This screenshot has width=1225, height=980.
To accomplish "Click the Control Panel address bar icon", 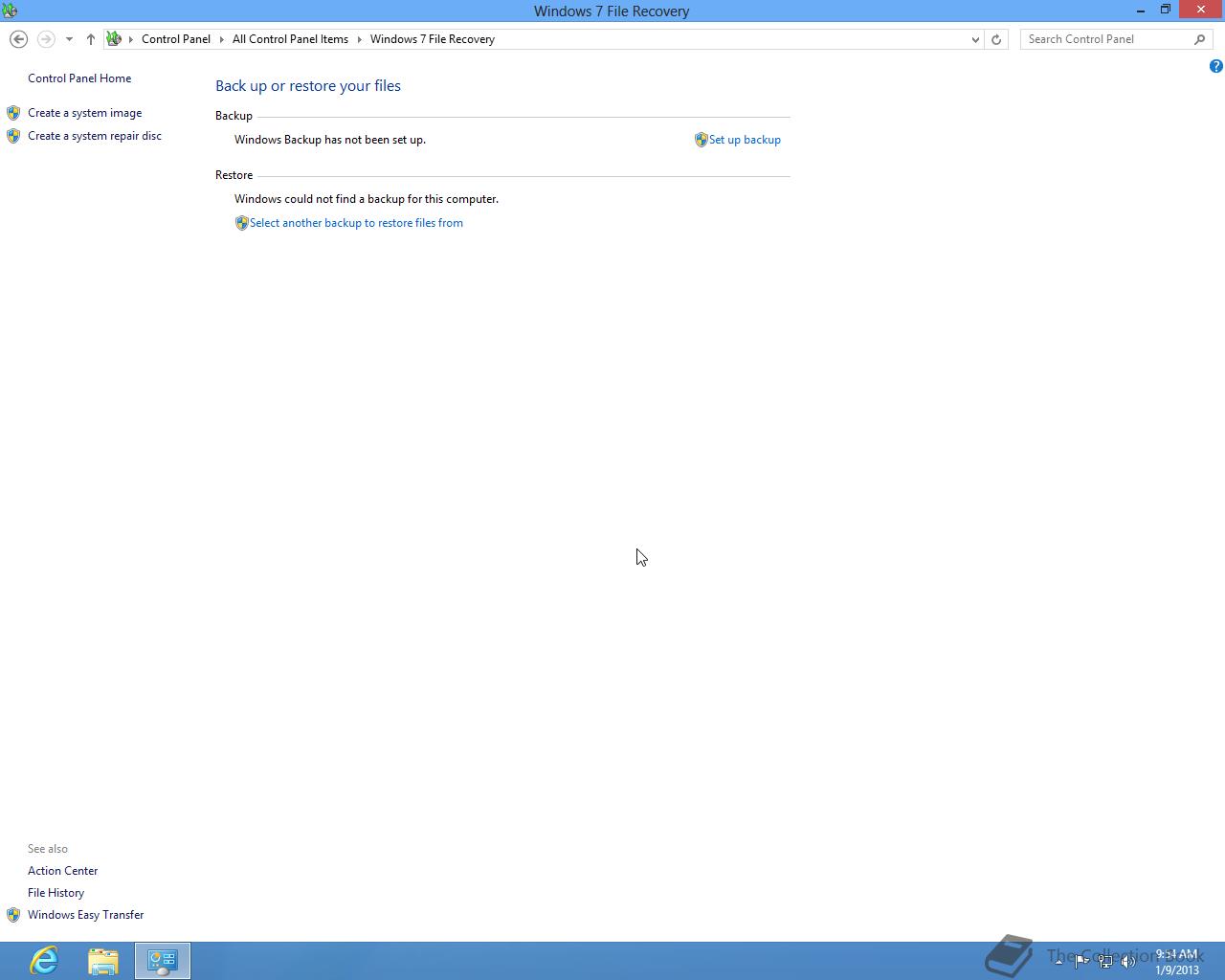I will click(x=114, y=39).
